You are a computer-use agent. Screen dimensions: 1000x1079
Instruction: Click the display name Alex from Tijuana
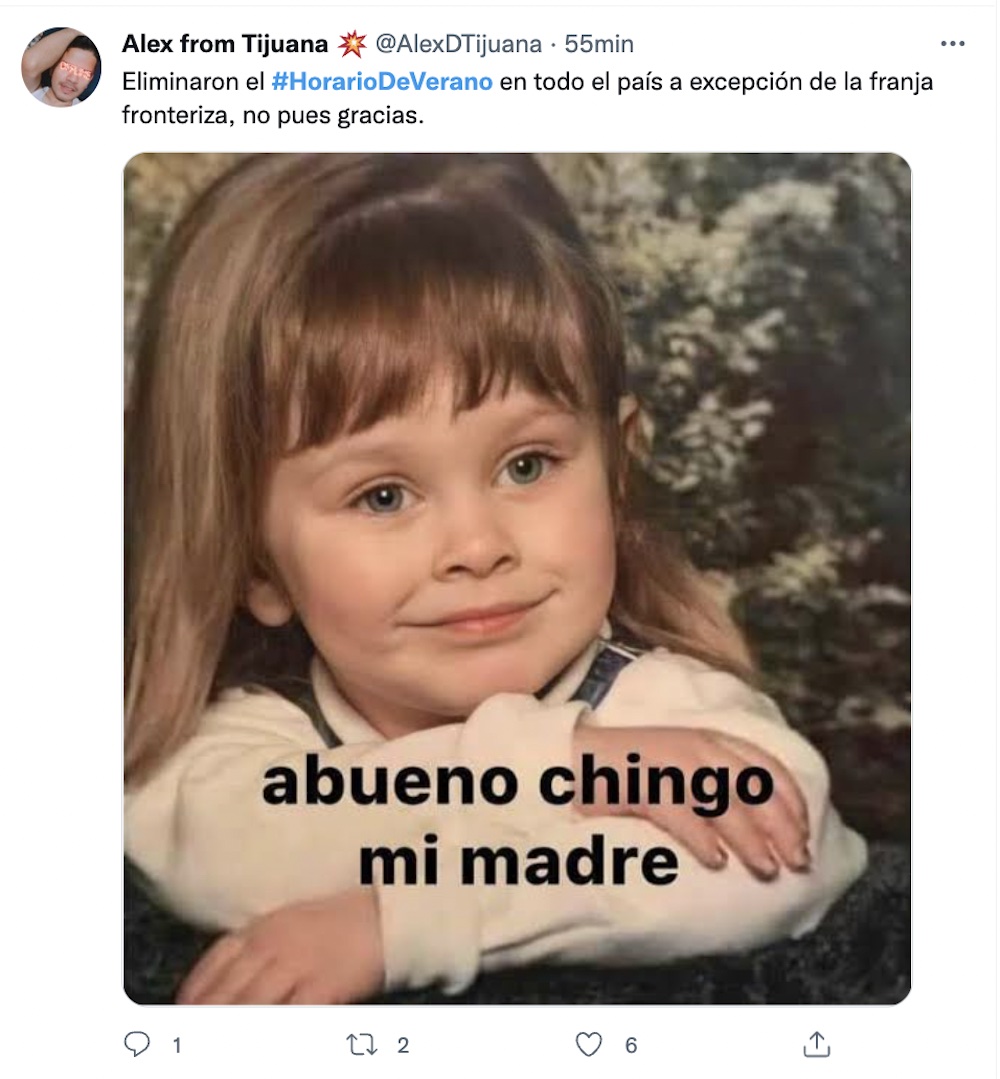click(225, 44)
